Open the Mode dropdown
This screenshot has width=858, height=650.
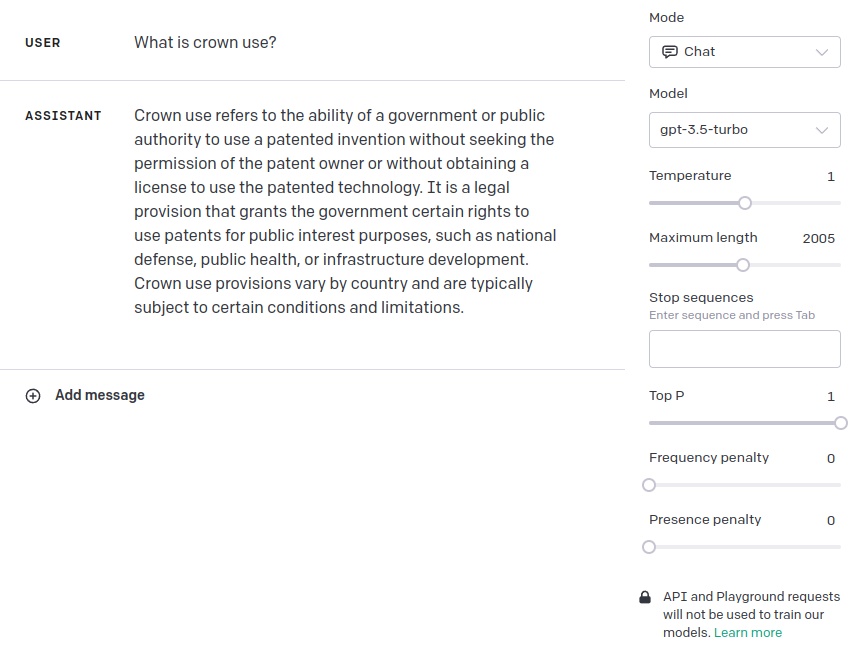click(744, 52)
